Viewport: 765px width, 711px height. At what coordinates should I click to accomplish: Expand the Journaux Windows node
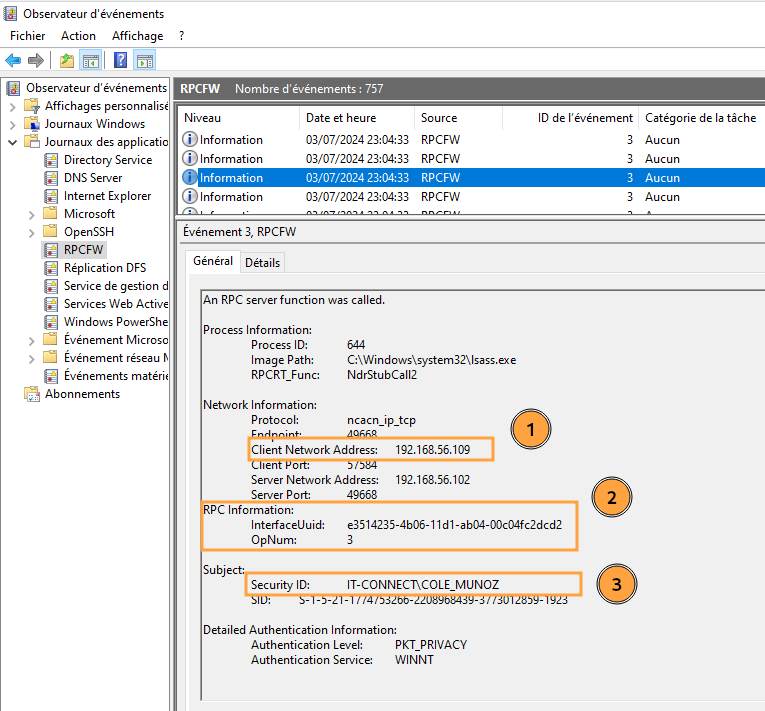[13, 124]
